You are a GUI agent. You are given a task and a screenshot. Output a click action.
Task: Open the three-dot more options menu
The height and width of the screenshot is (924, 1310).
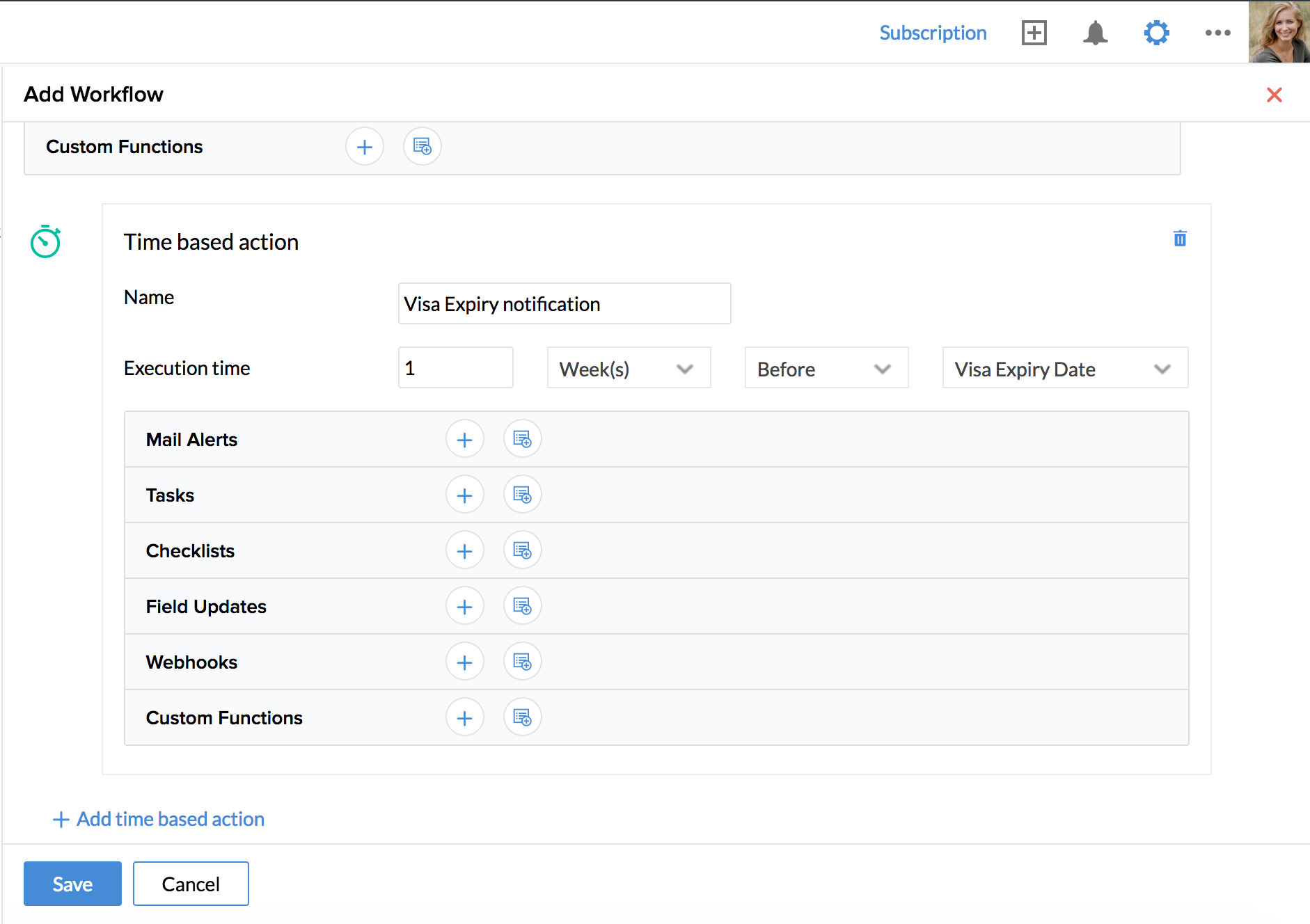tap(1217, 33)
